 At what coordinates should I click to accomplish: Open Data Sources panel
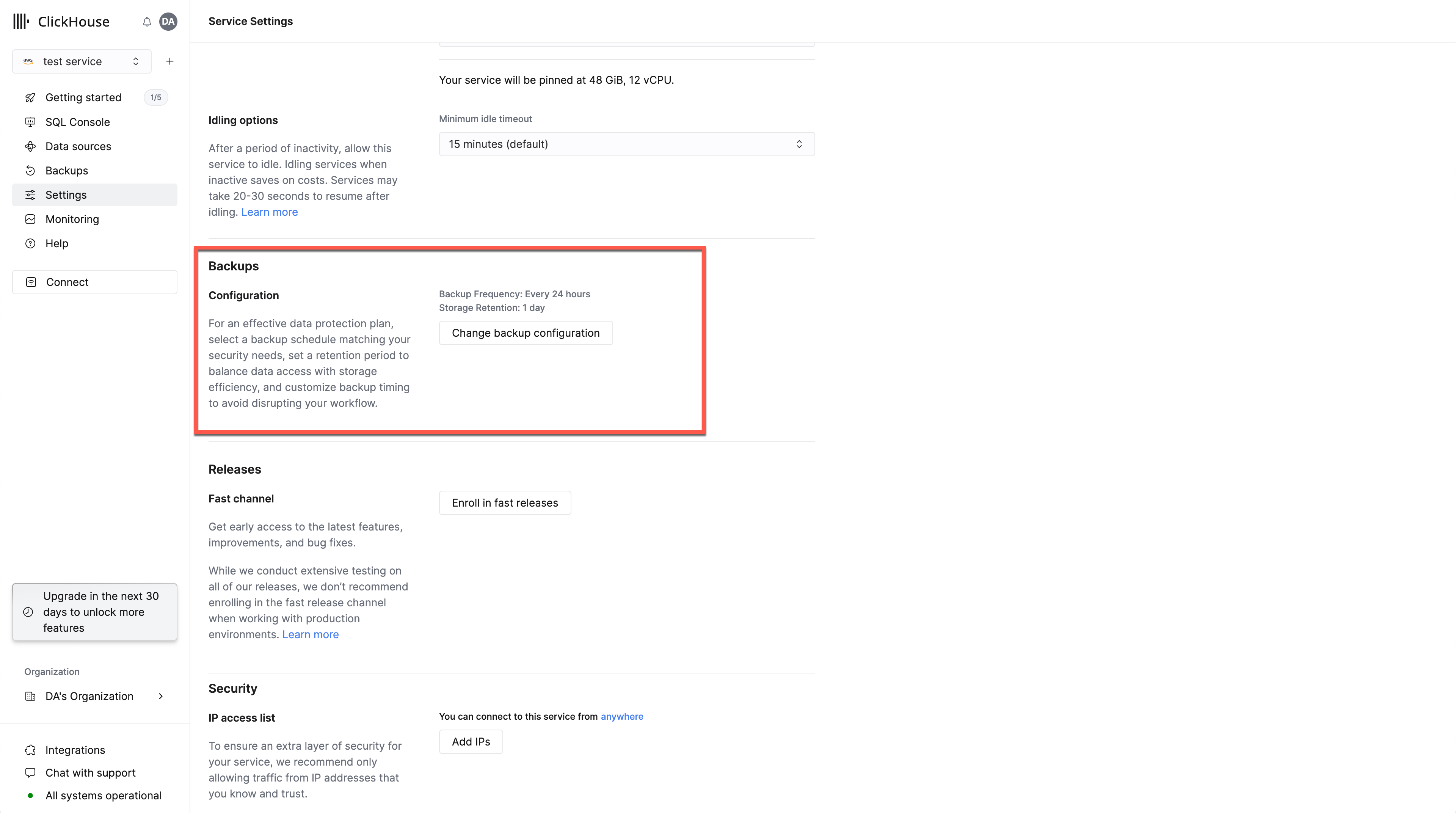[78, 146]
